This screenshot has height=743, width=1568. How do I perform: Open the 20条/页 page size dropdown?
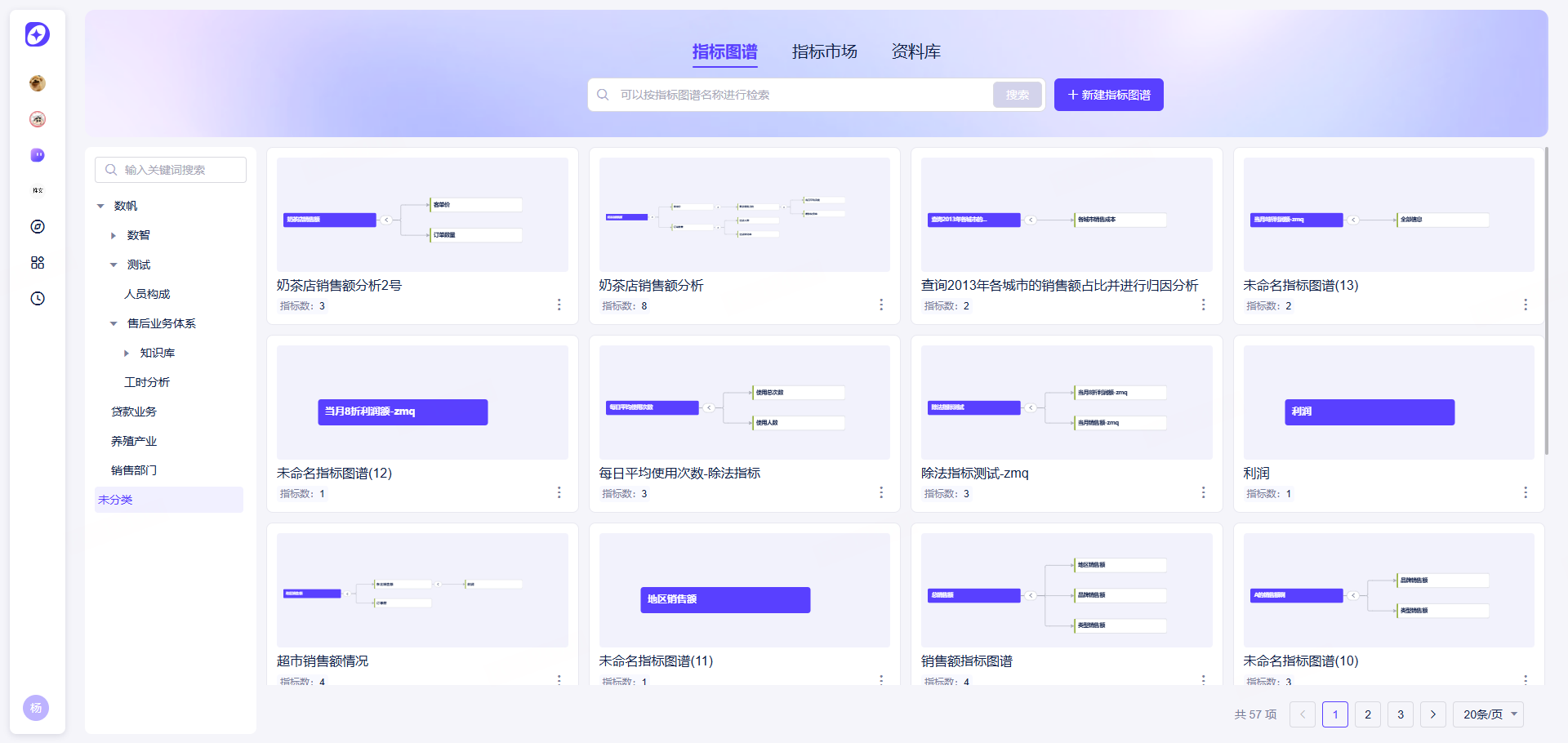(x=1489, y=714)
